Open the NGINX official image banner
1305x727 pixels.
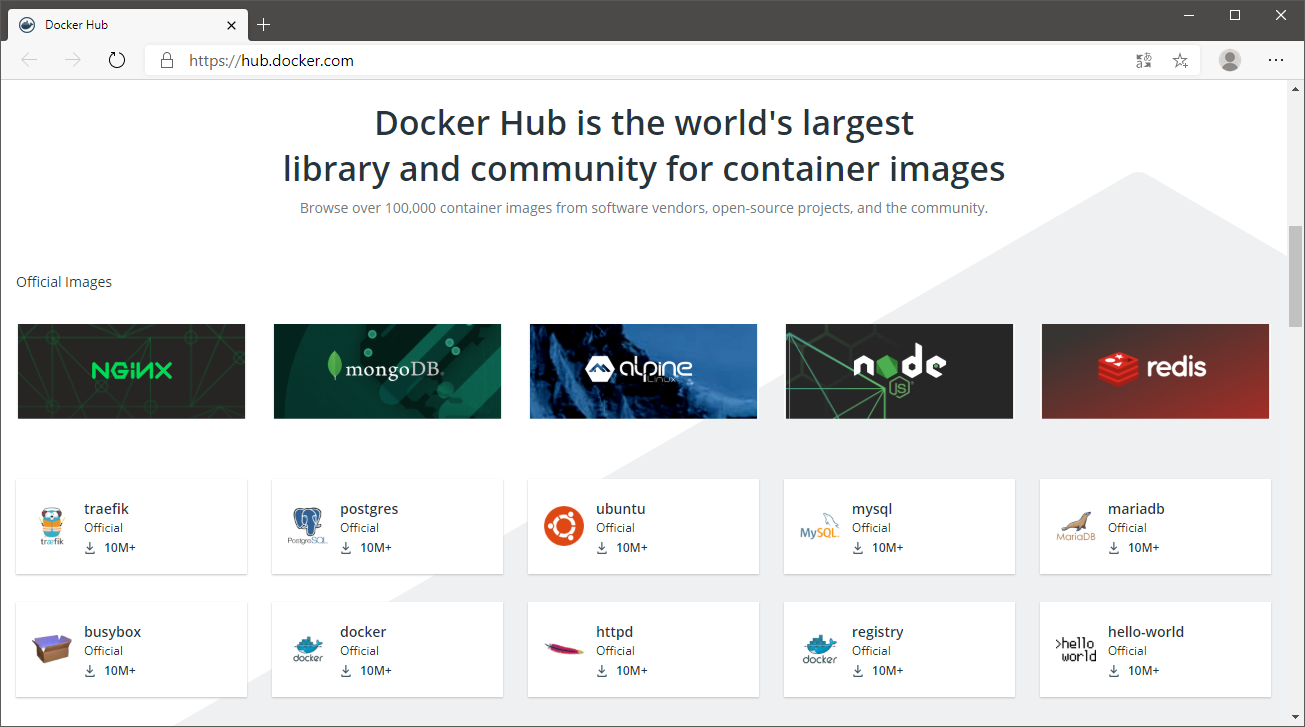pos(131,371)
